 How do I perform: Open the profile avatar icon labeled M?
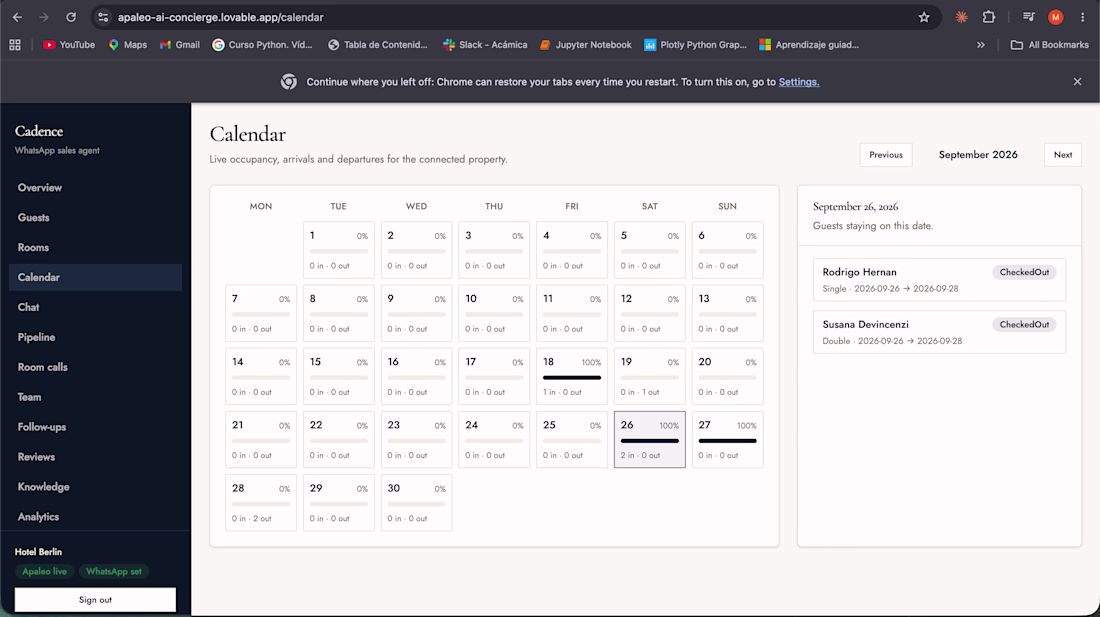(x=1055, y=18)
